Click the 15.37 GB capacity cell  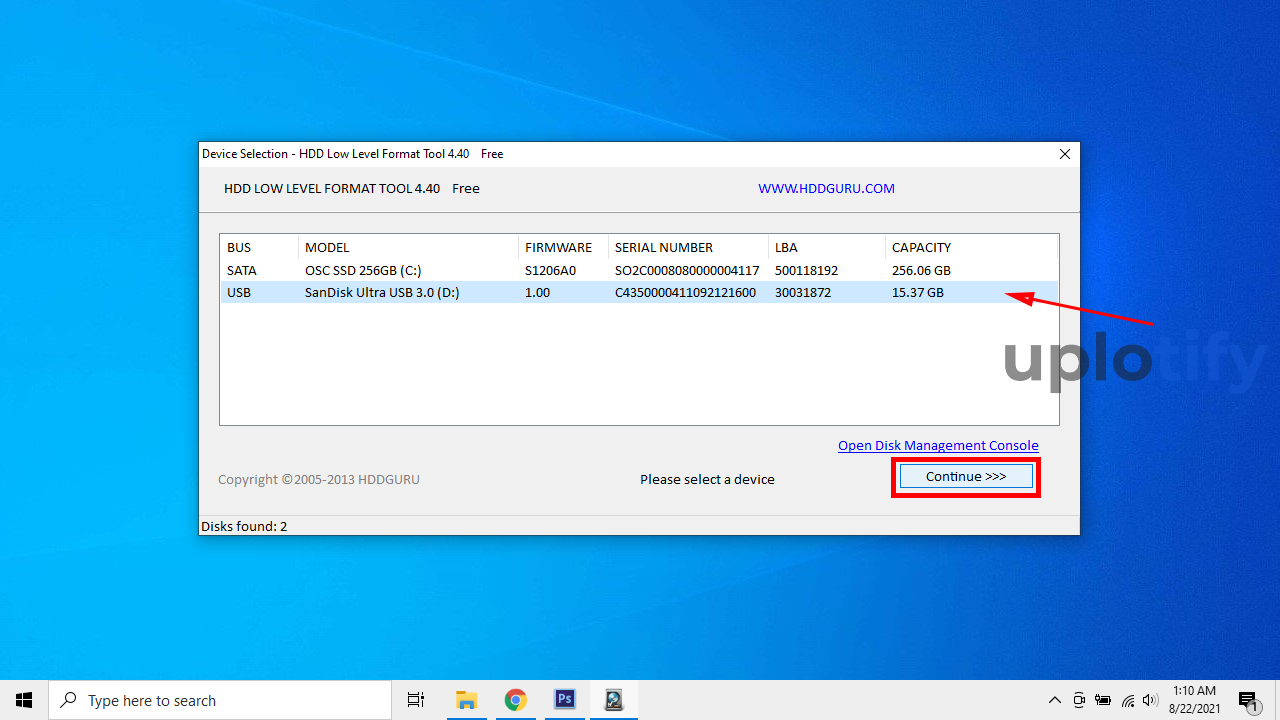point(917,293)
